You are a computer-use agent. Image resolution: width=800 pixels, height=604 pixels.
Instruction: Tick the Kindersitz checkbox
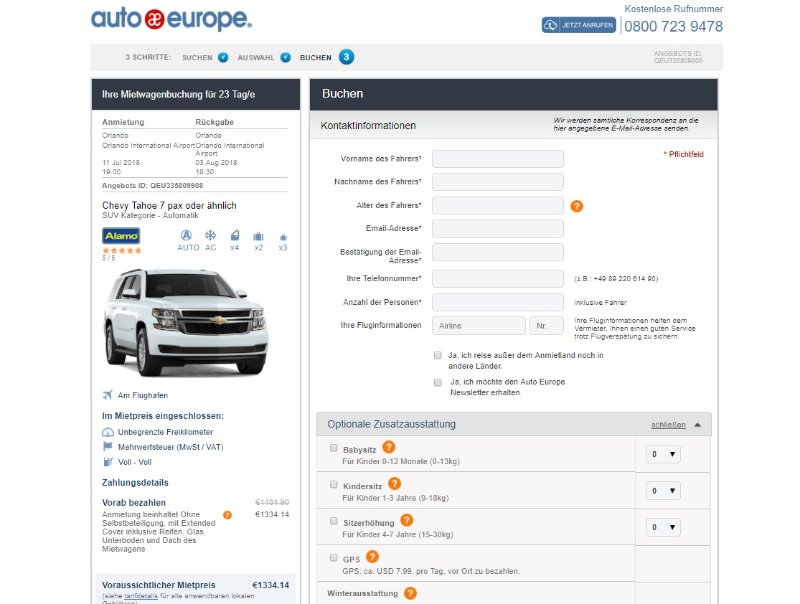334,484
